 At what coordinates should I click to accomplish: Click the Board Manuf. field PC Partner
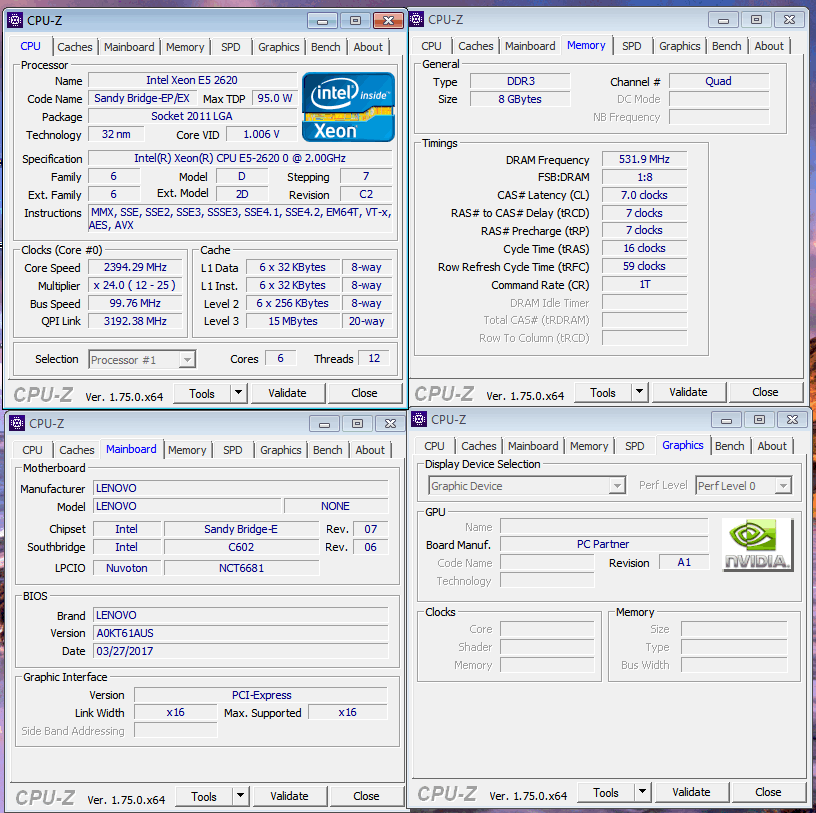pyautogui.click(x=604, y=544)
